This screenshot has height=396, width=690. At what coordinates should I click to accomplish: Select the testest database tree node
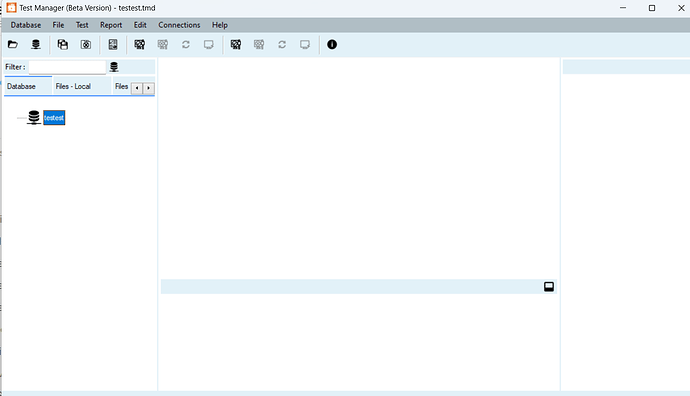coord(54,117)
